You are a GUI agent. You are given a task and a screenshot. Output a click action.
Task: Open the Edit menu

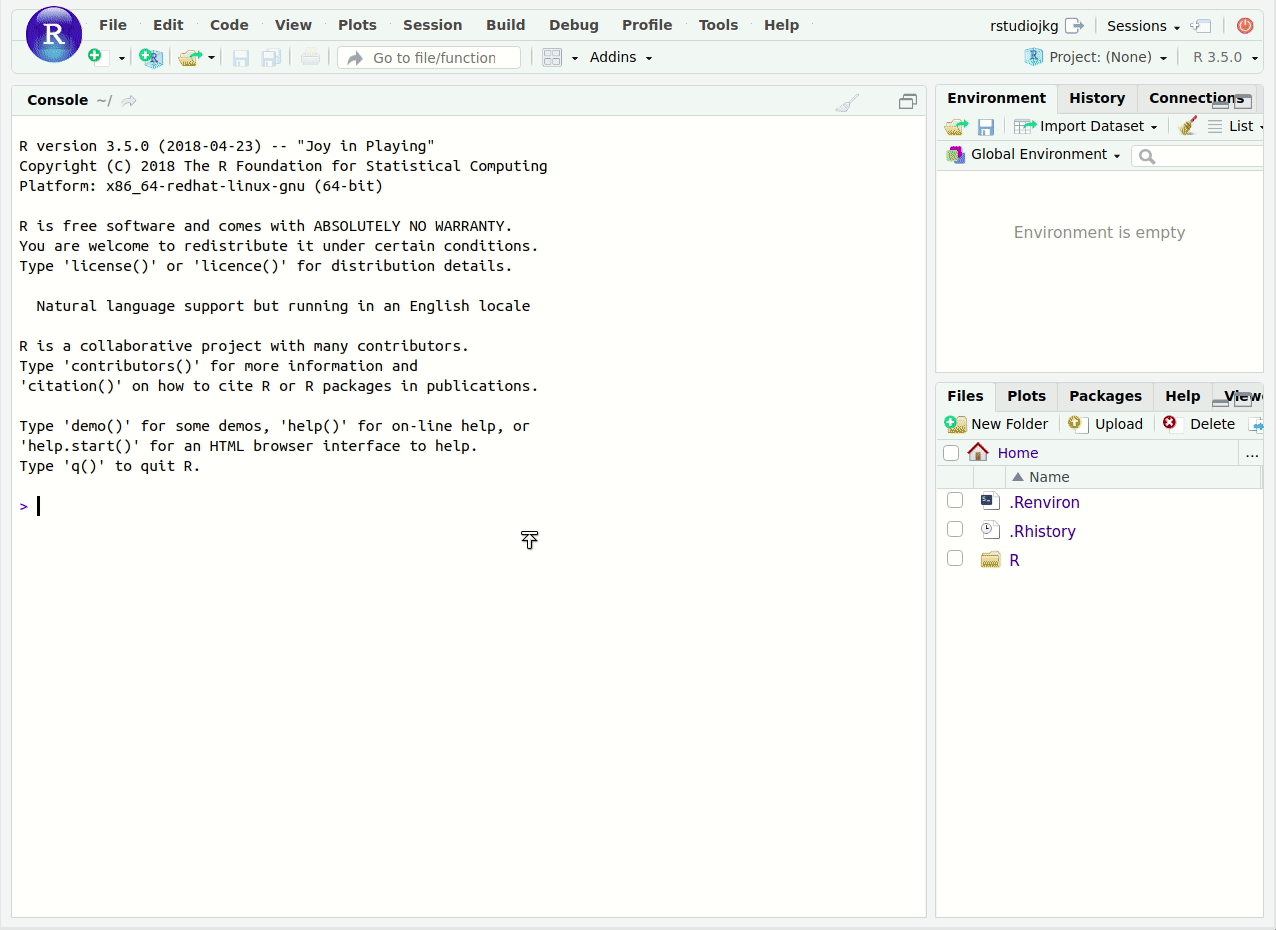(x=168, y=25)
